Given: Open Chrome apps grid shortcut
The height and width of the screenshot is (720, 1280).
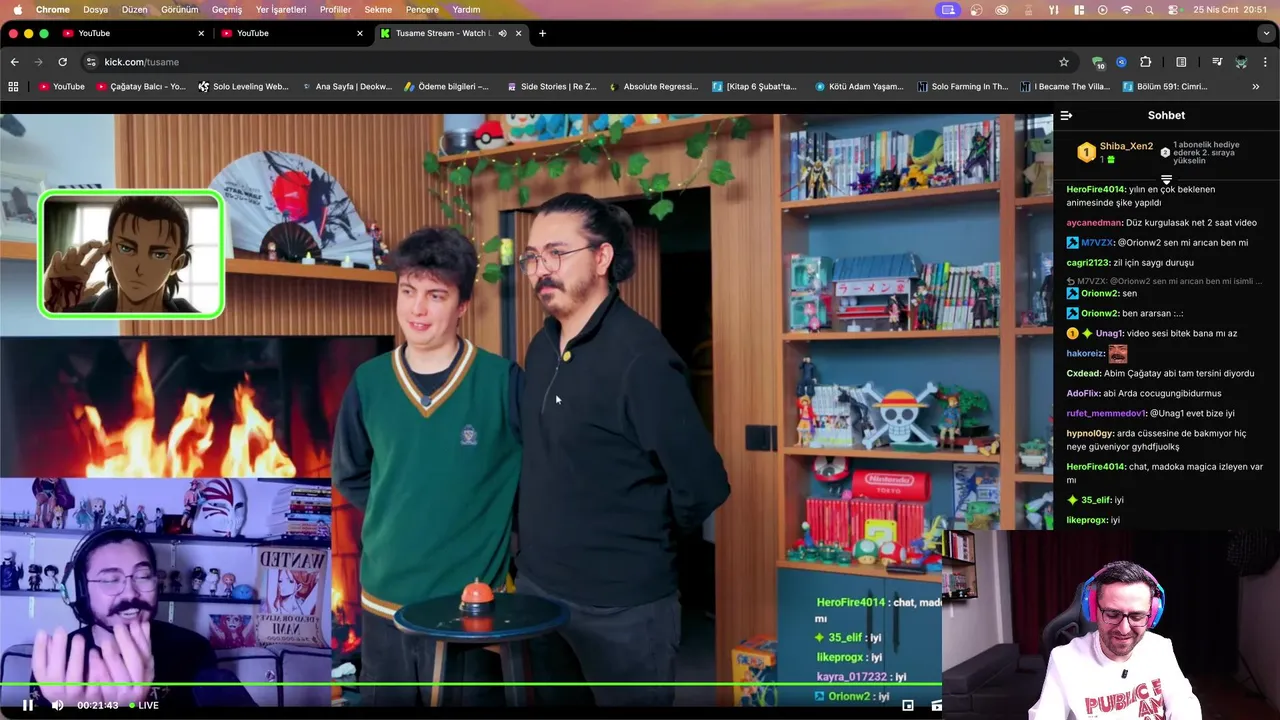Looking at the screenshot, I should pos(13,87).
